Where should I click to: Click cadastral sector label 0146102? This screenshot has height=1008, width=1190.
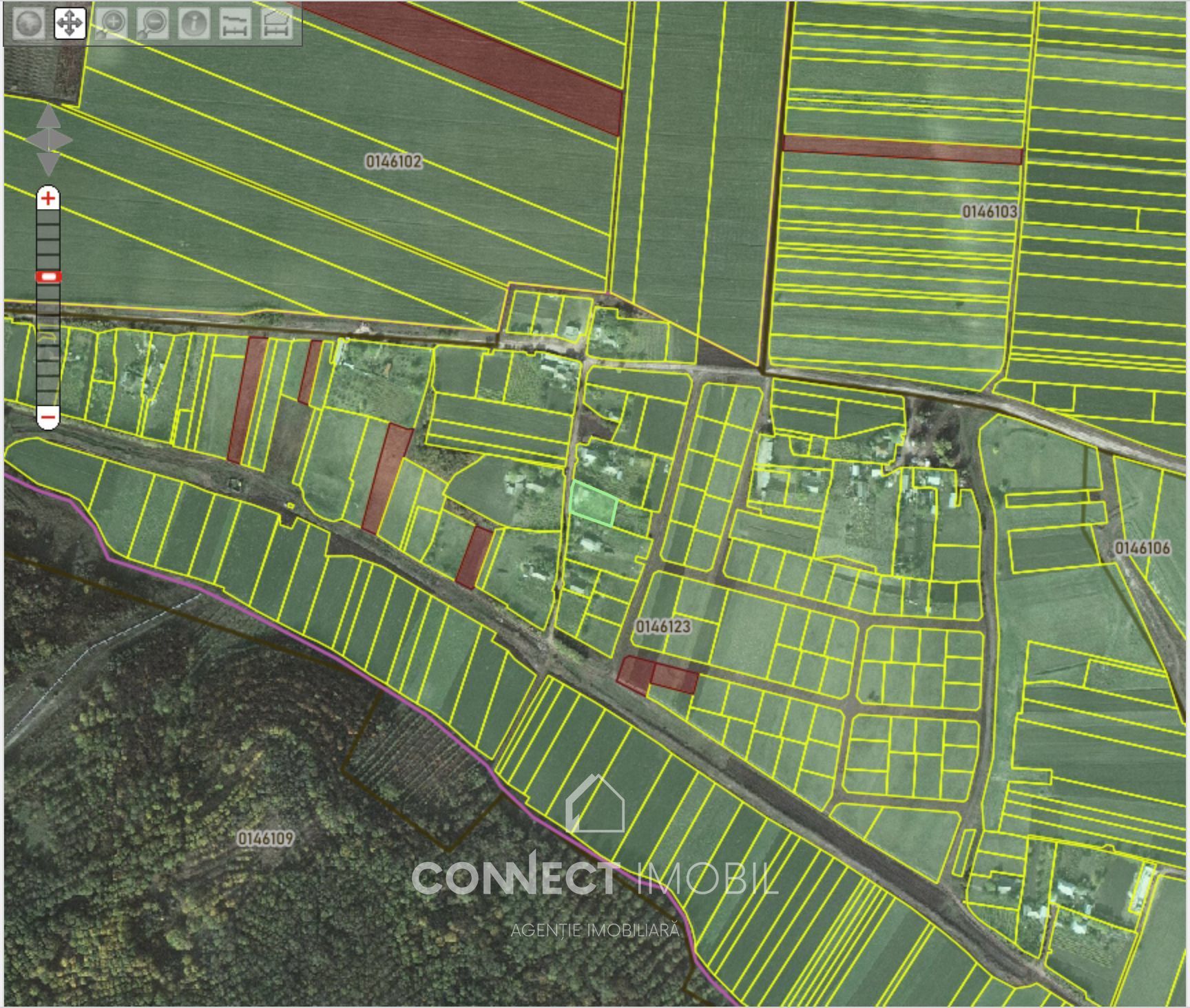coord(393,162)
